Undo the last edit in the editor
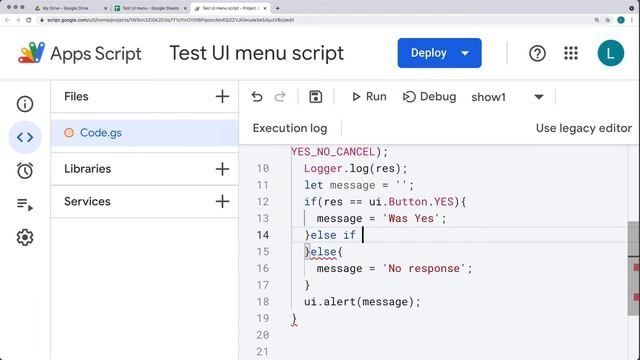The height and width of the screenshot is (360, 640). point(257,97)
